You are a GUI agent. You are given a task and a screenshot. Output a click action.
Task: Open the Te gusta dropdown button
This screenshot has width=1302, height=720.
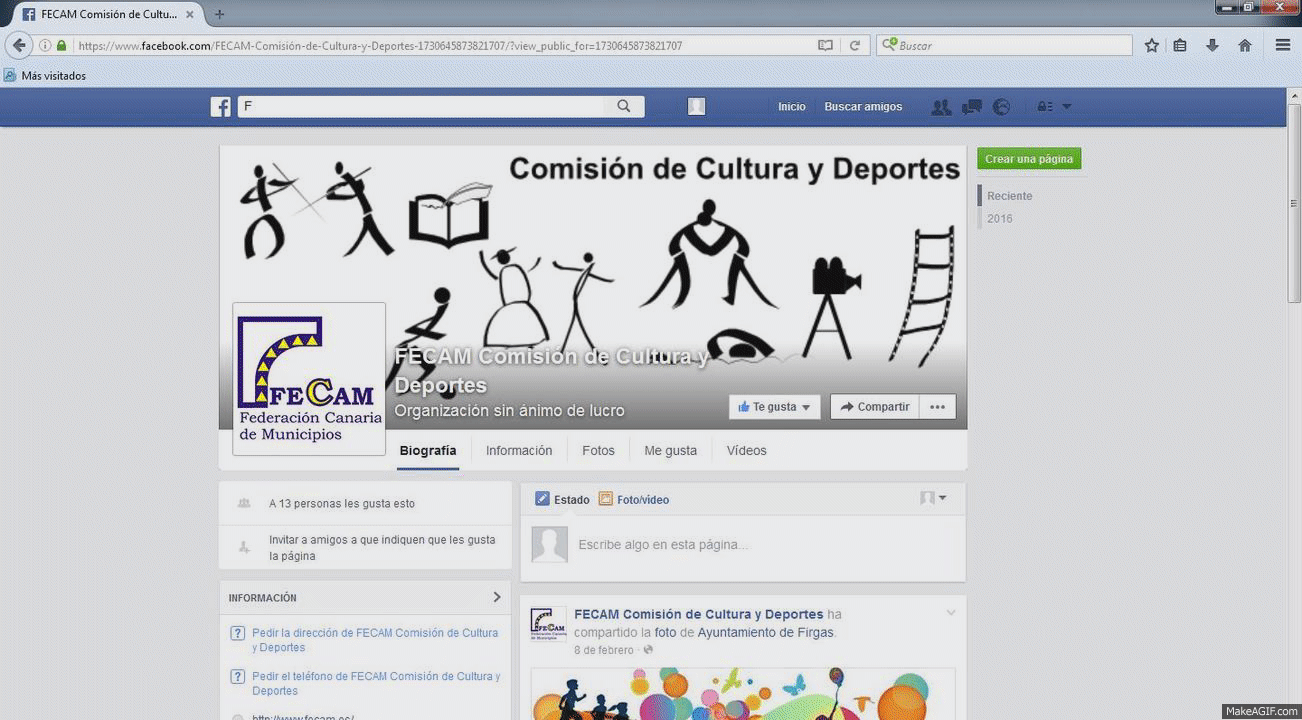pos(775,407)
